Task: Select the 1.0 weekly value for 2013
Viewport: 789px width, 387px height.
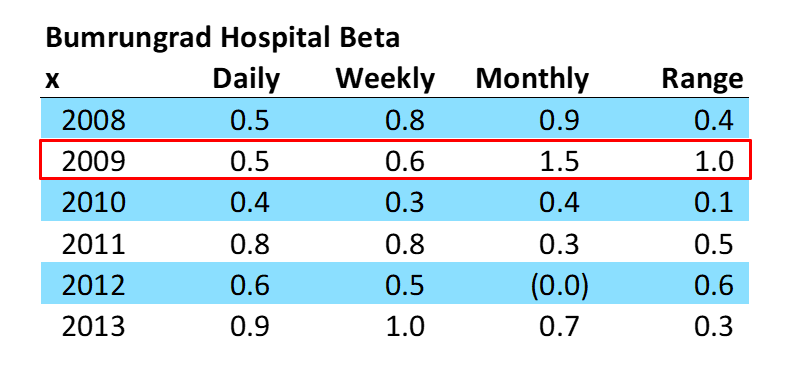Action: (405, 327)
